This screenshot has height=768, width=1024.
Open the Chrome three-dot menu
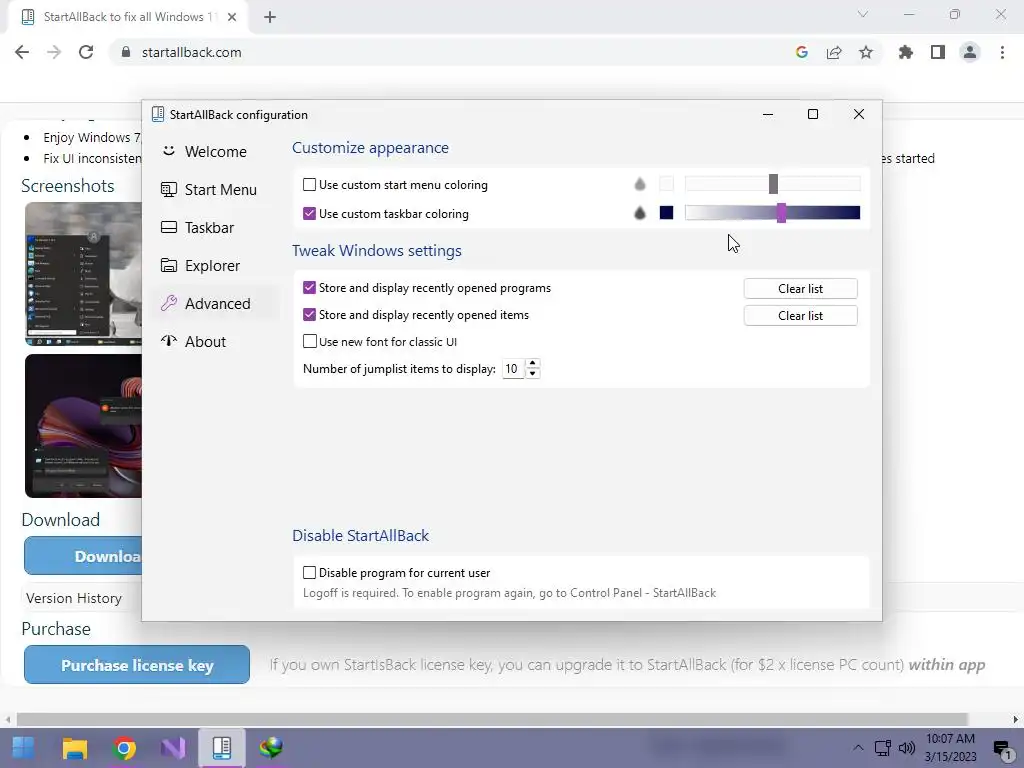pos(1002,52)
